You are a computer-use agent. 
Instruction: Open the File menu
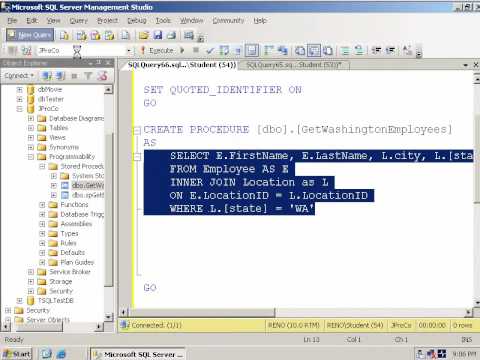tap(12, 21)
